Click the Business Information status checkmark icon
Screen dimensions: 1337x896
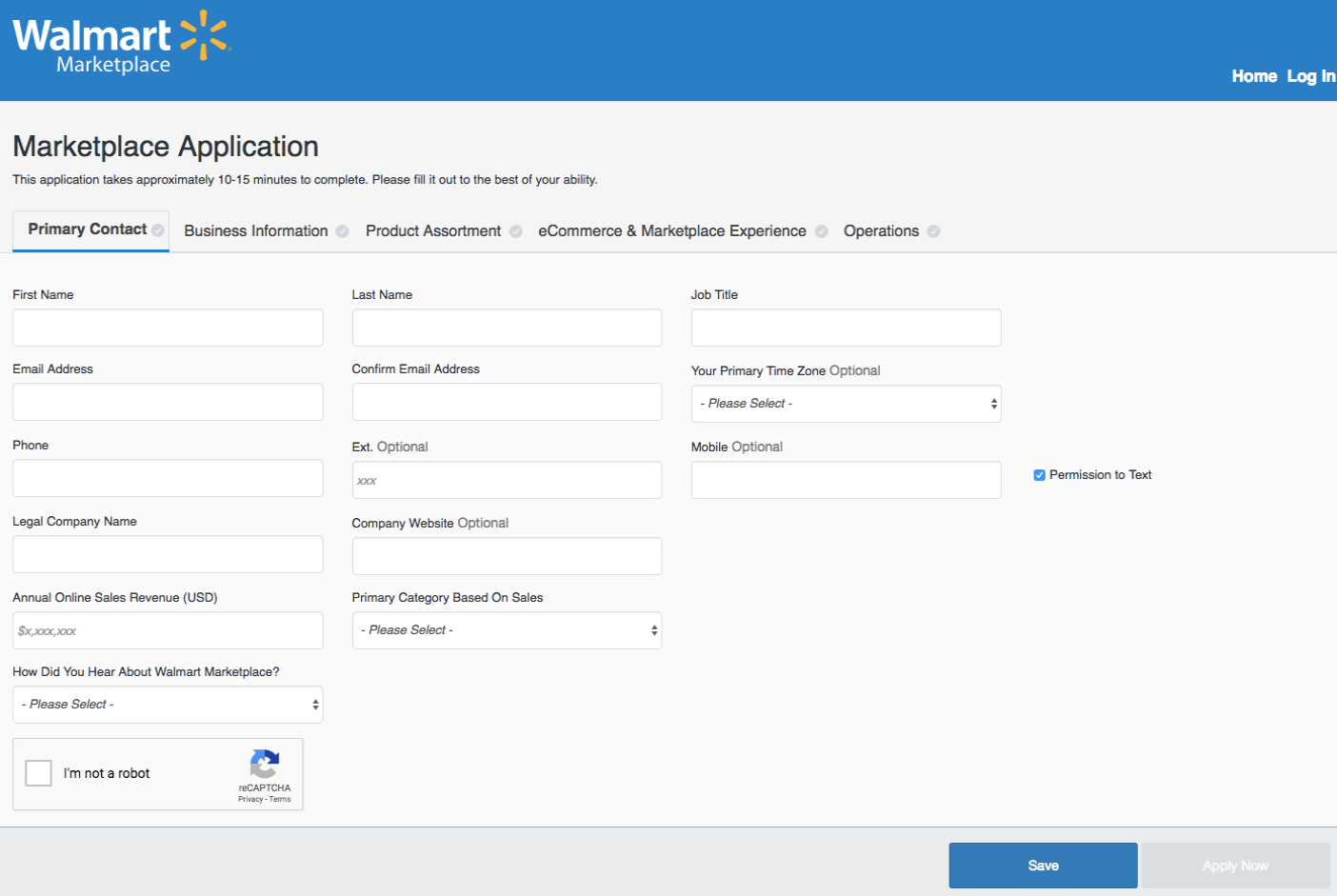click(x=343, y=231)
